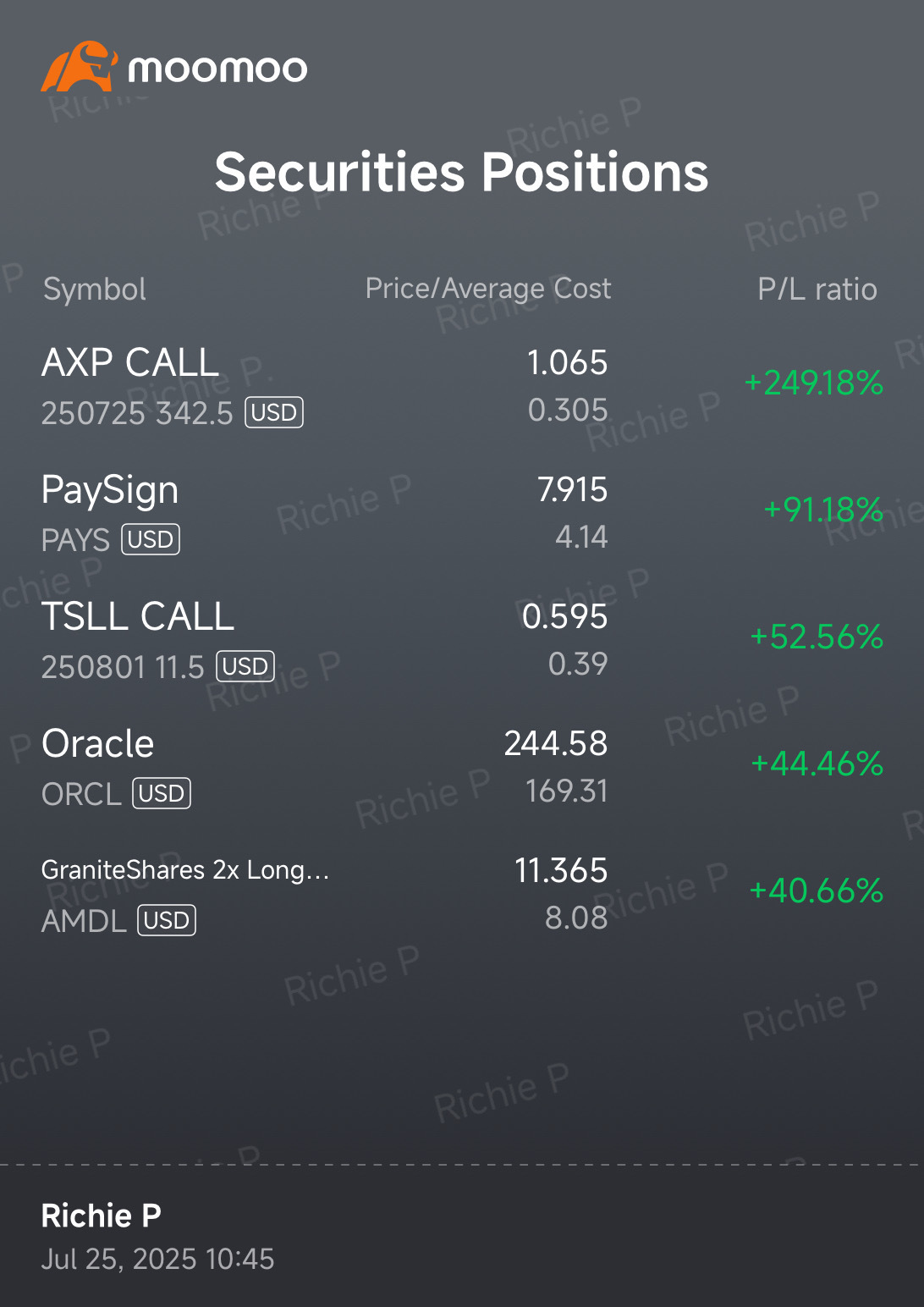Click the Securities Positions title
Viewport: 924px width, 1307px height.
(x=462, y=172)
